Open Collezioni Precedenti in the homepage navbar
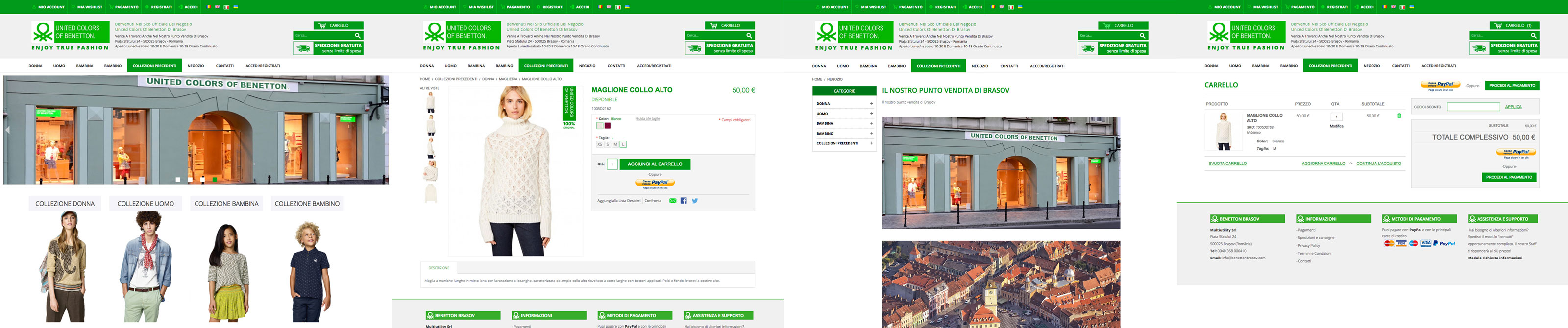1568x328 pixels. click(x=155, y=66)
